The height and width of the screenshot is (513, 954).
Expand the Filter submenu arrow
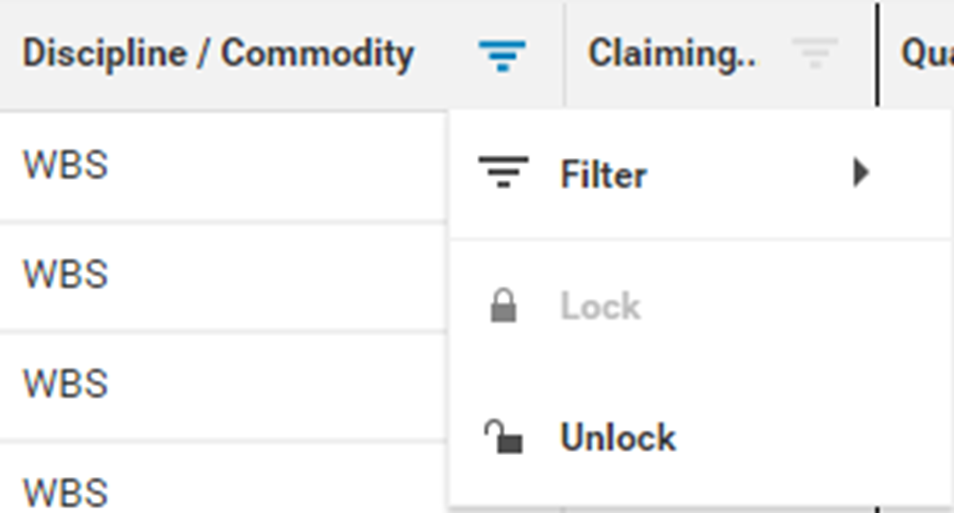click(860, 174)
